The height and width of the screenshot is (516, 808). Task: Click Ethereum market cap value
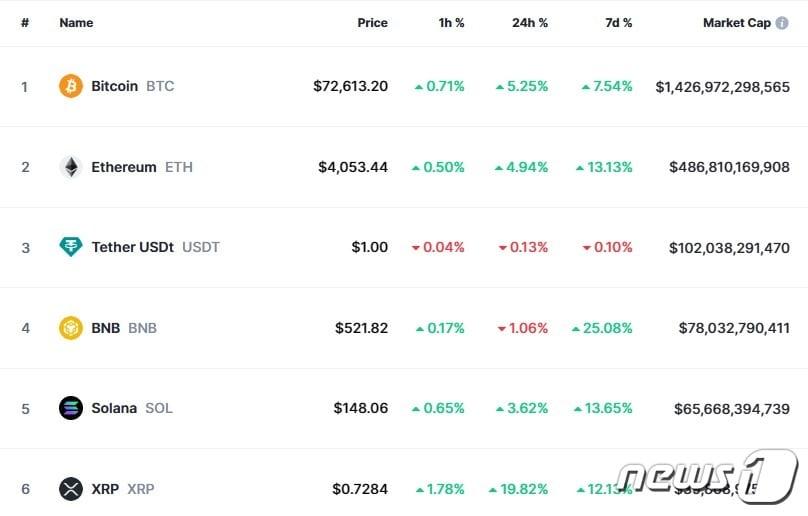click(729, 167)
